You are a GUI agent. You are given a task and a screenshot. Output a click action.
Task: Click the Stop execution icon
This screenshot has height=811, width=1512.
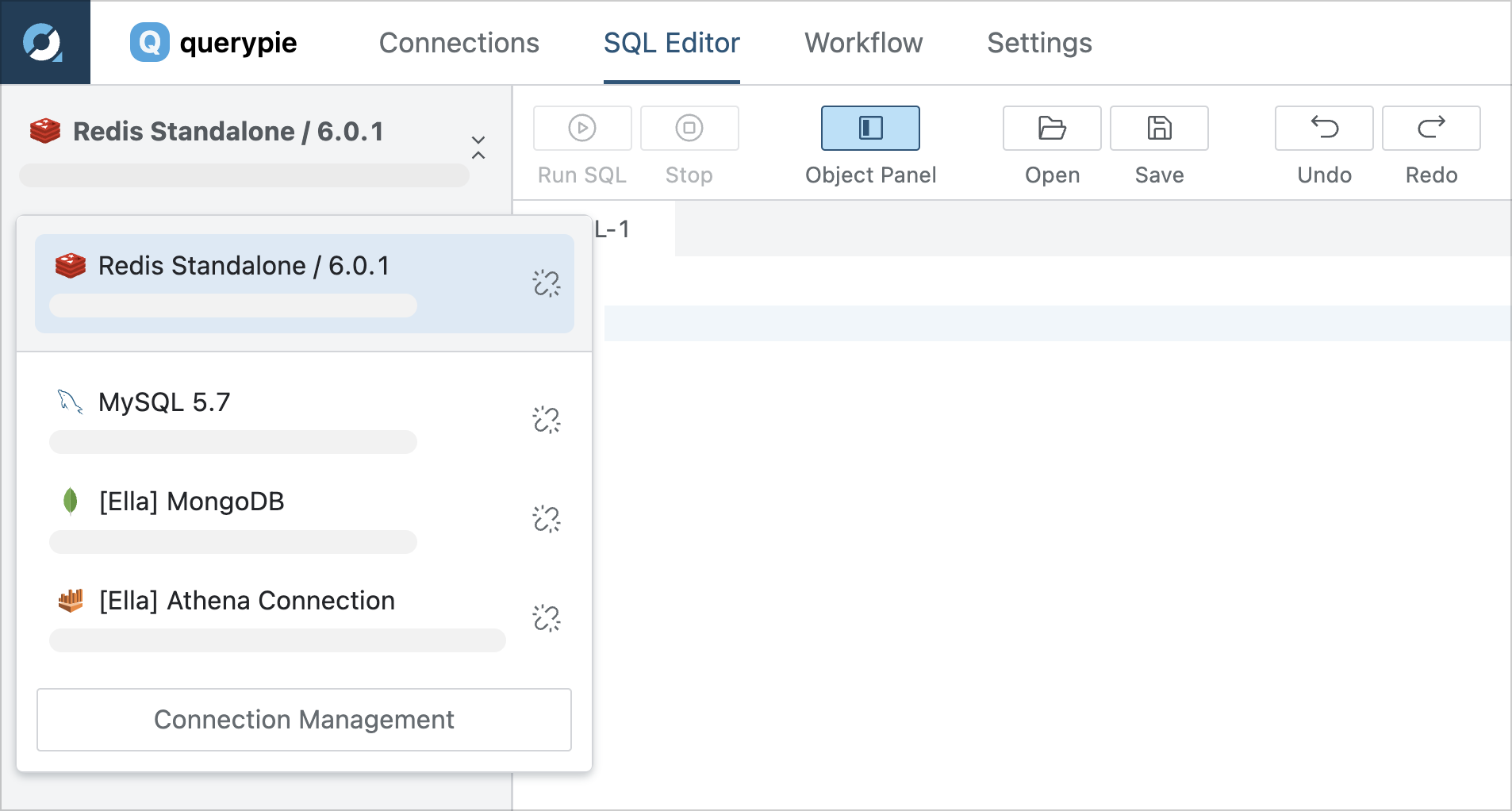tap(689, 128)
